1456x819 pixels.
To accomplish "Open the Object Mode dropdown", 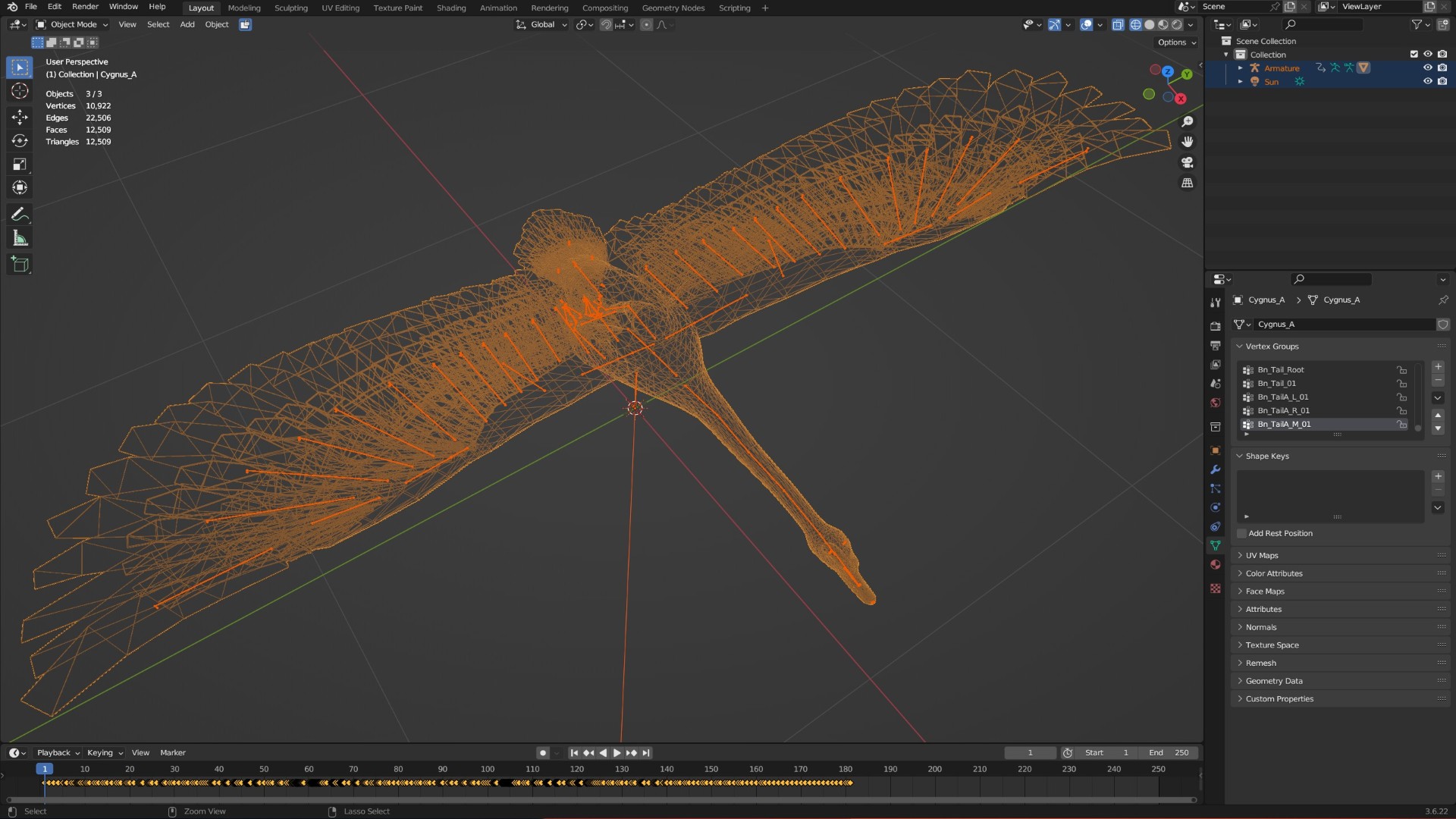I will coord(72,24).
